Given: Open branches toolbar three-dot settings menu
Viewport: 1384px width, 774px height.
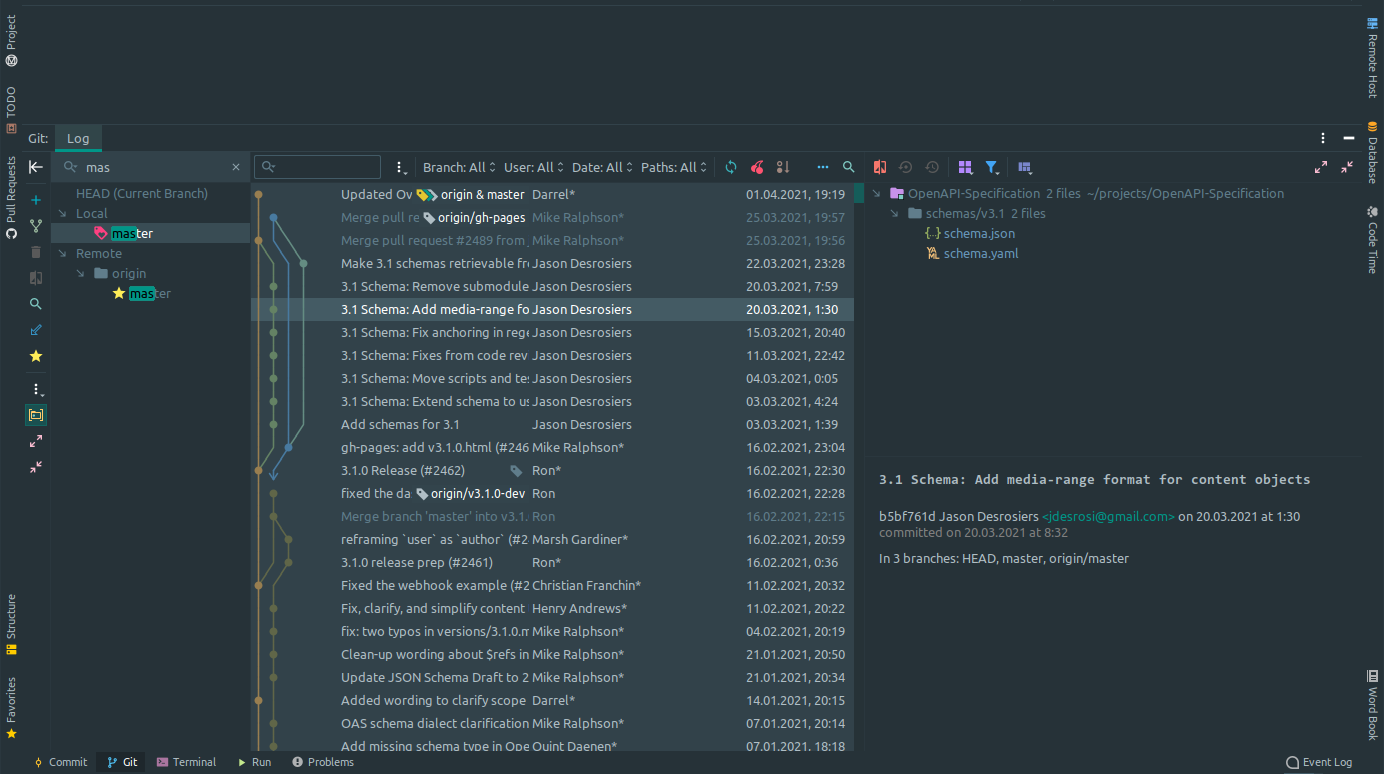Looking at the screenshot, I should [x=36, y=389].
